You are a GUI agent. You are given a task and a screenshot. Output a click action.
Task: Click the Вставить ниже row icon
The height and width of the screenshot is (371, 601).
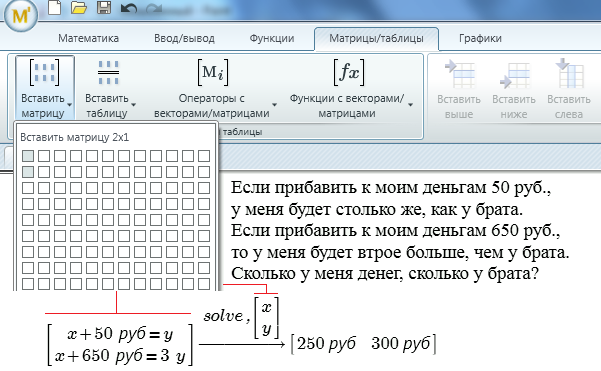click(515, 75)
